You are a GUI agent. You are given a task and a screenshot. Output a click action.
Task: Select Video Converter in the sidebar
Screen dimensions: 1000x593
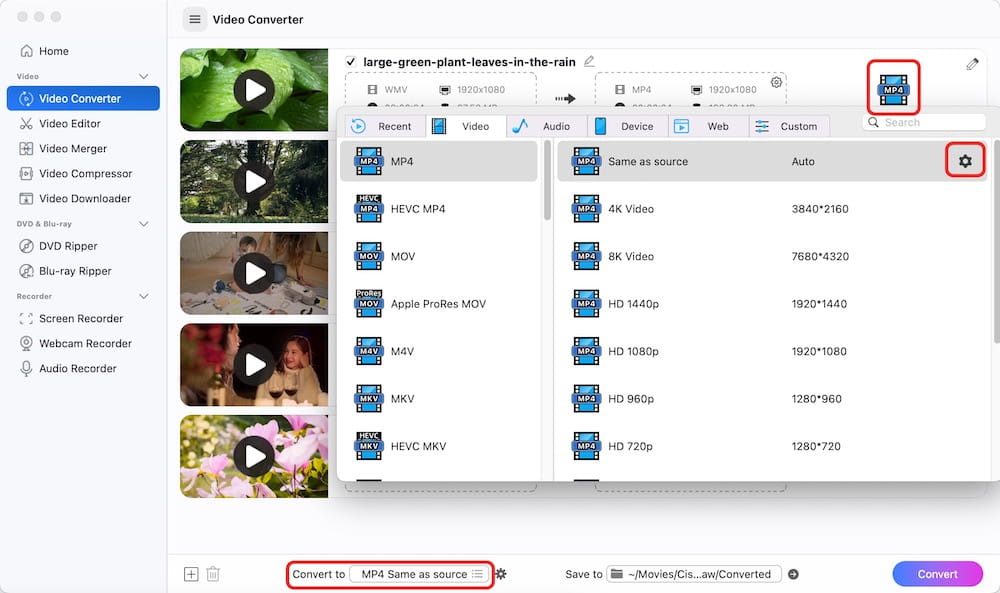click(x=83, y=98)
